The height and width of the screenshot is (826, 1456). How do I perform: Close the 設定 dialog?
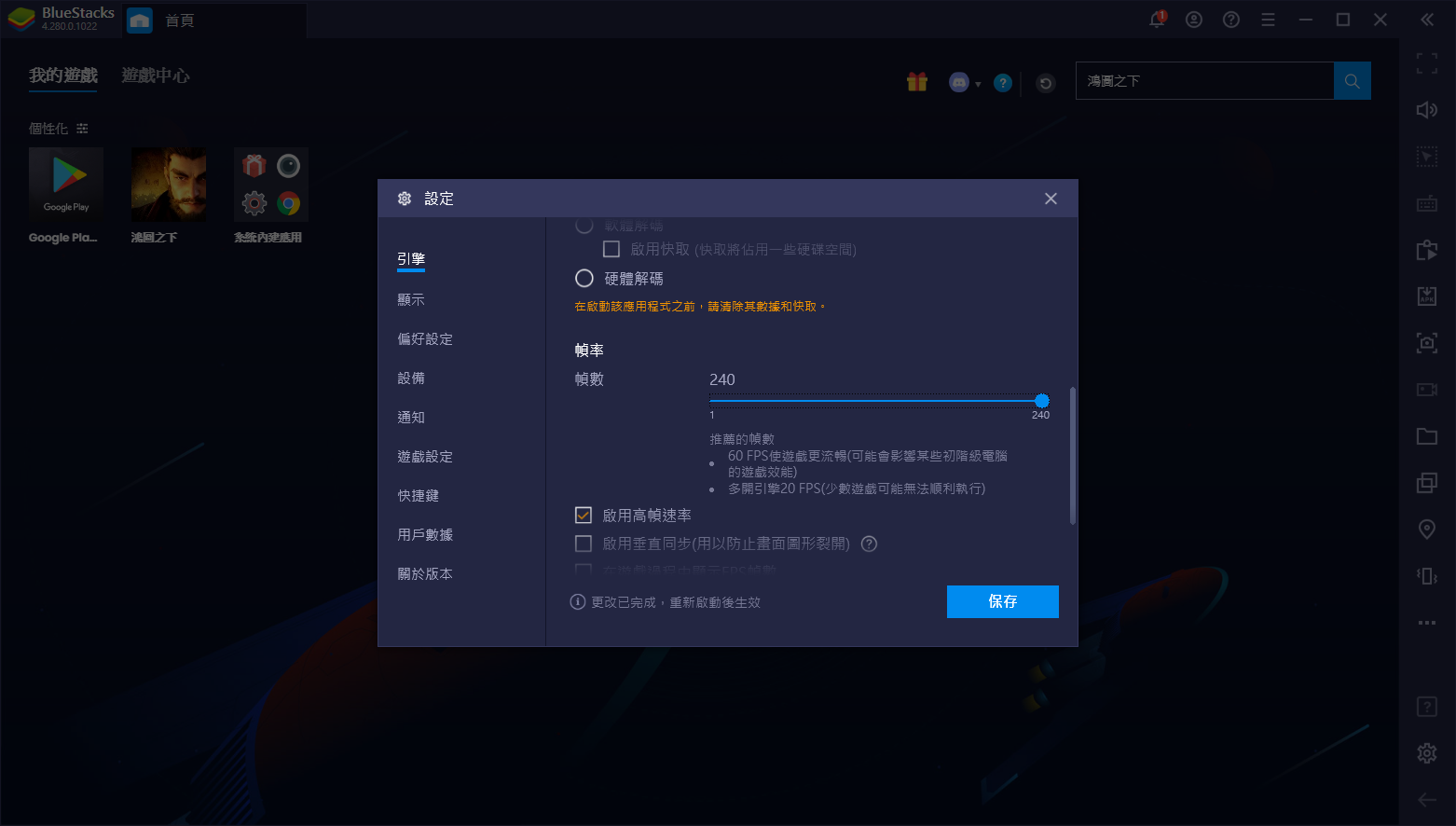coord(1051,199)
